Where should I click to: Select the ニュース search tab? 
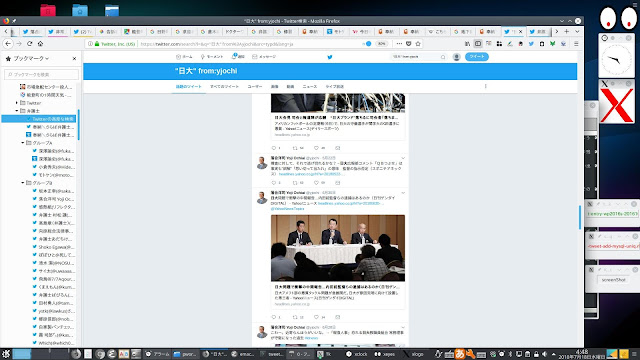click(309, 87)
